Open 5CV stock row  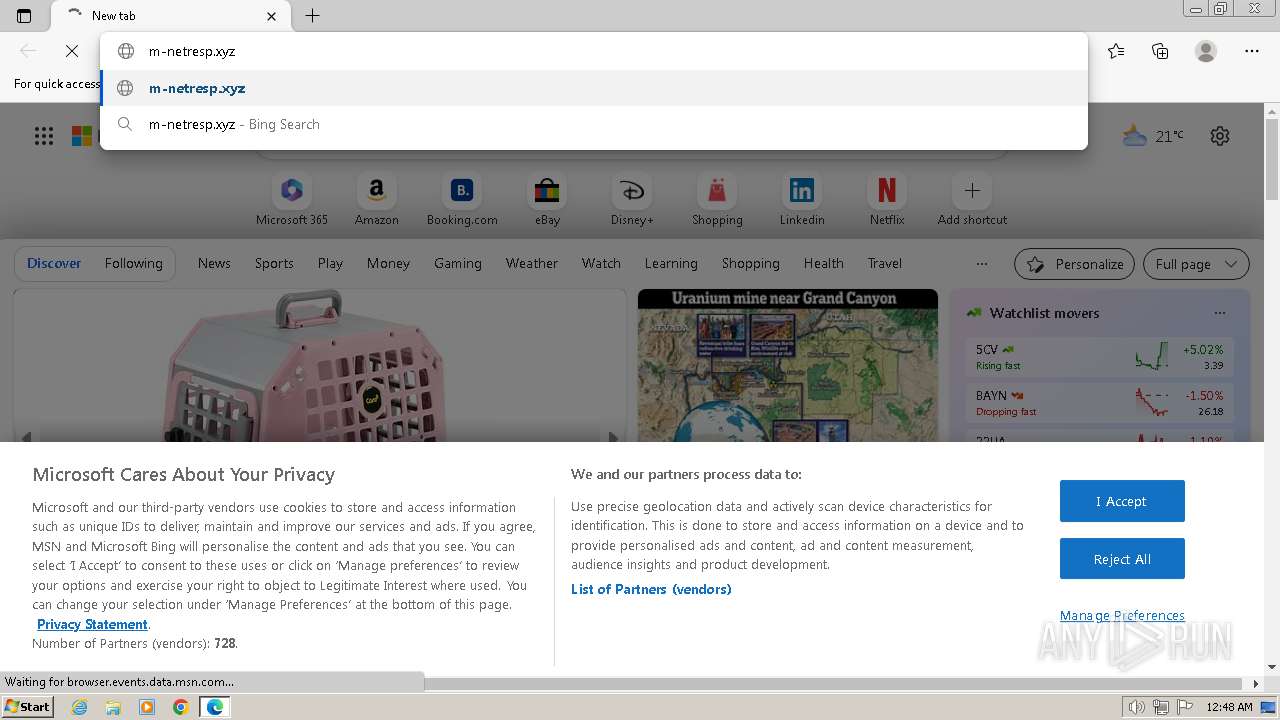click(x=1099, y=357)
